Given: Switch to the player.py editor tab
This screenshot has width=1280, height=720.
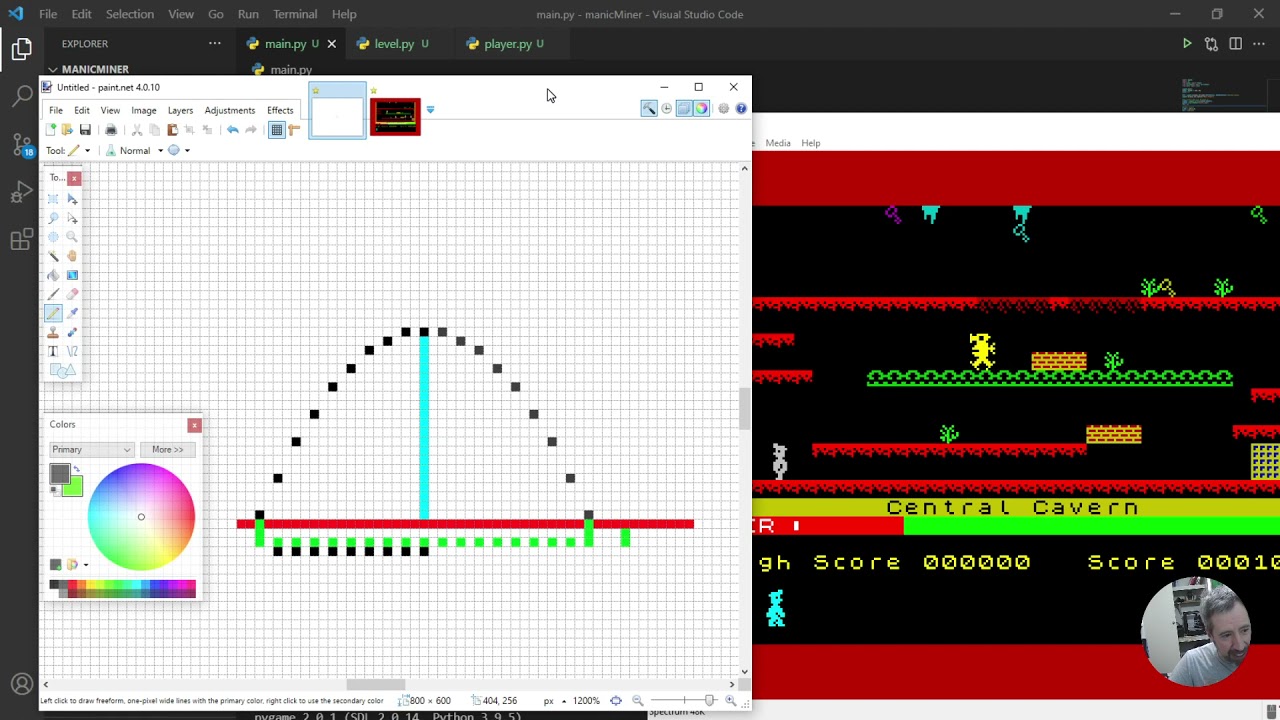Looking at the screenshot, I should (x=508, y=44).
